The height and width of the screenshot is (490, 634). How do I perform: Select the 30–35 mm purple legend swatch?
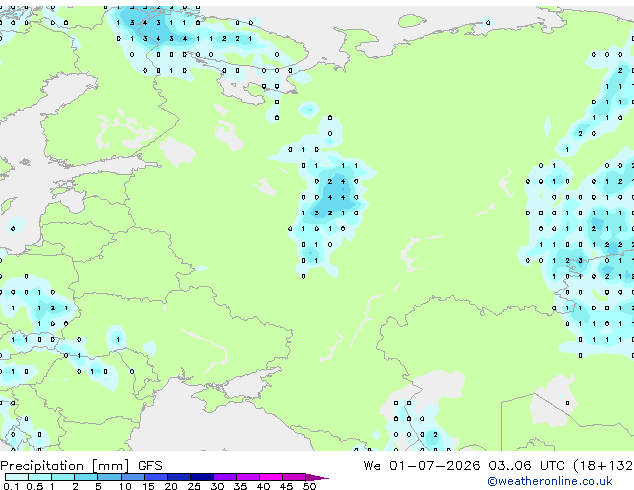pyautogui.click(x=225, y=477)
